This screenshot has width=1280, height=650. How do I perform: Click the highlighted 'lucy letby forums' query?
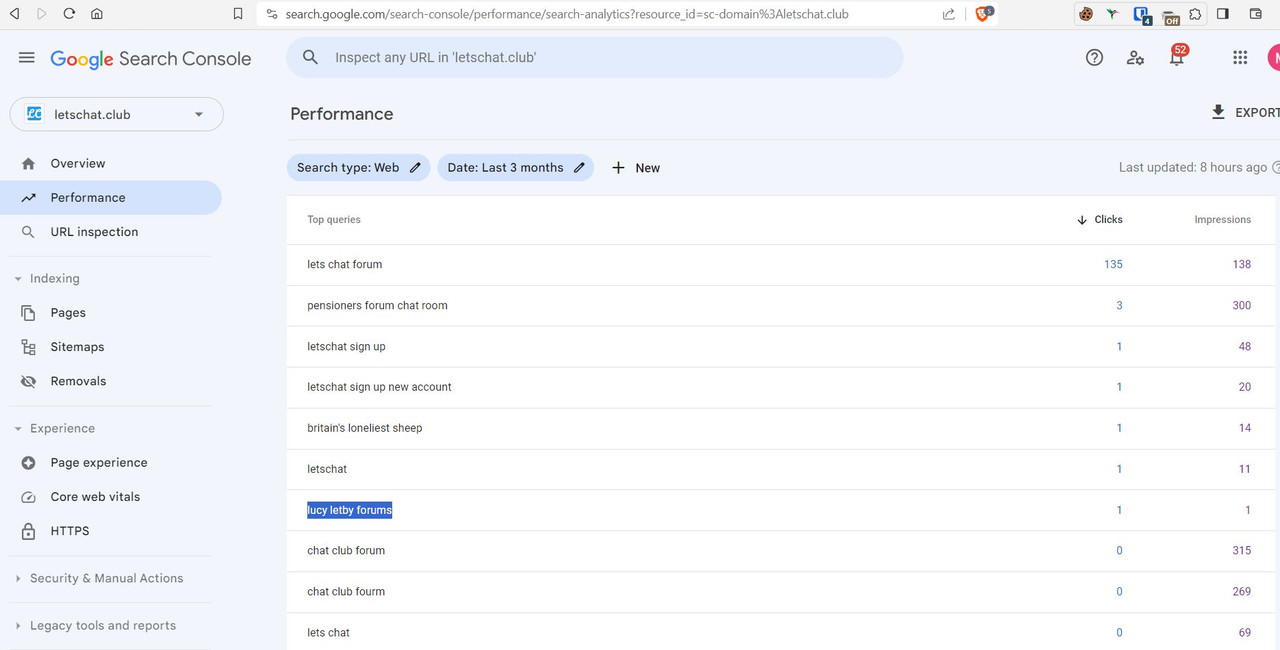click(x=349, y=510)
